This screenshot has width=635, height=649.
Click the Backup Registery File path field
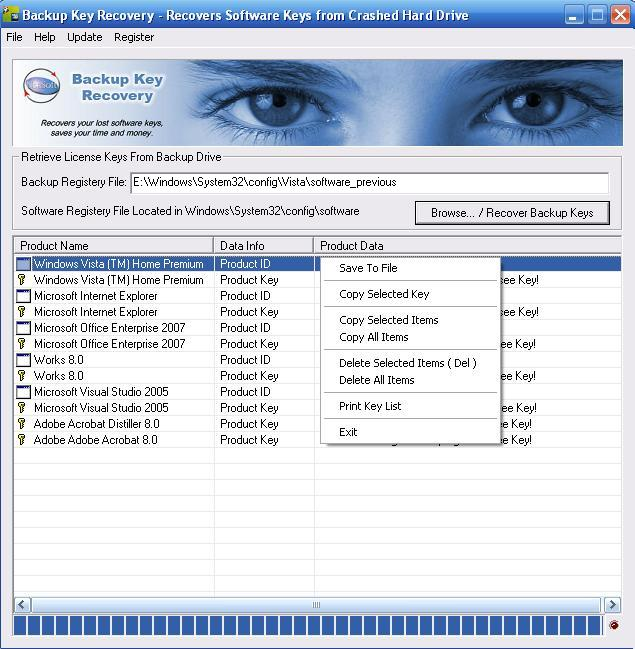click(x=370, y=183)
